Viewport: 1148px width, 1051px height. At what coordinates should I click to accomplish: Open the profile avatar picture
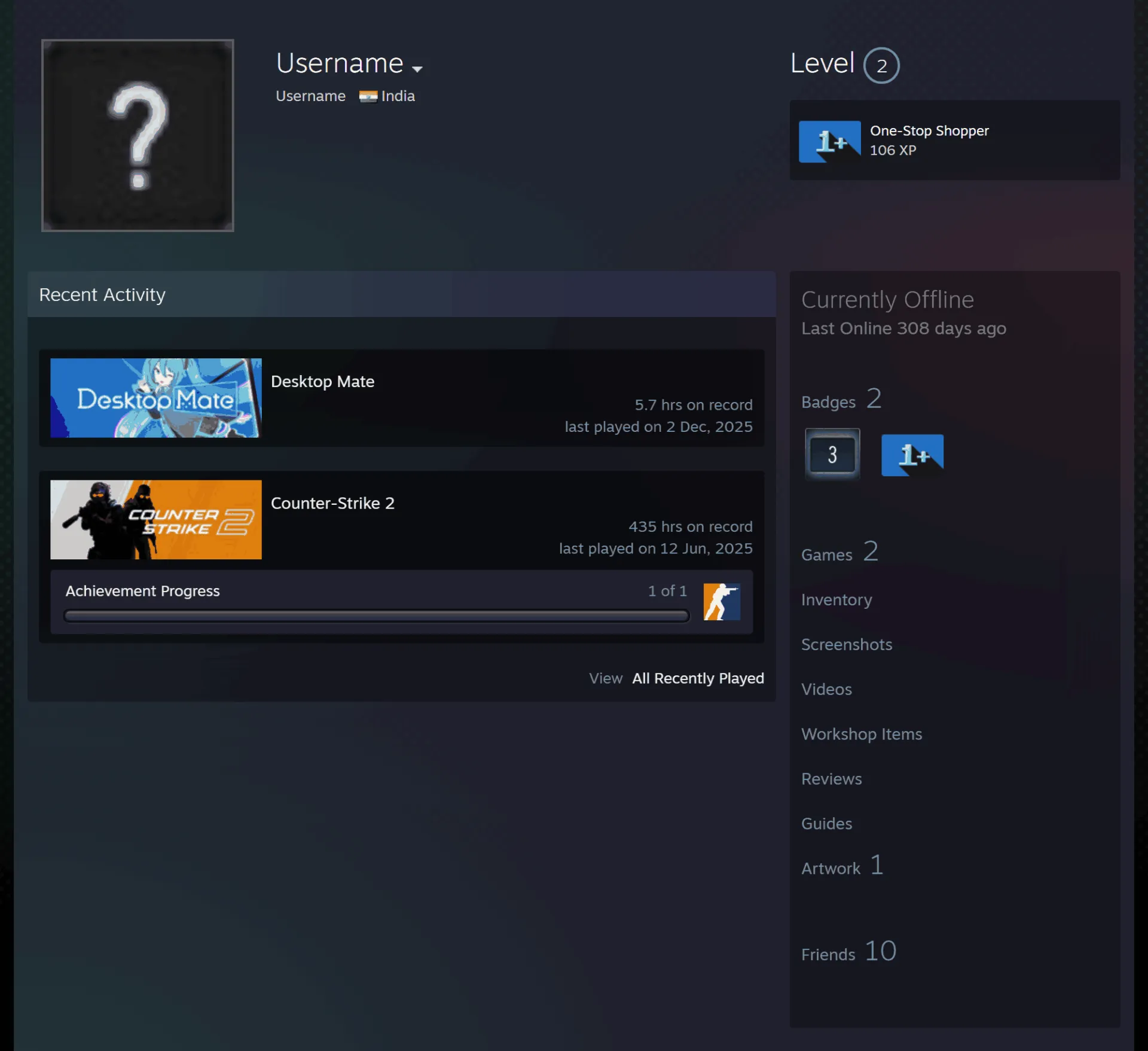pos(138,135)
